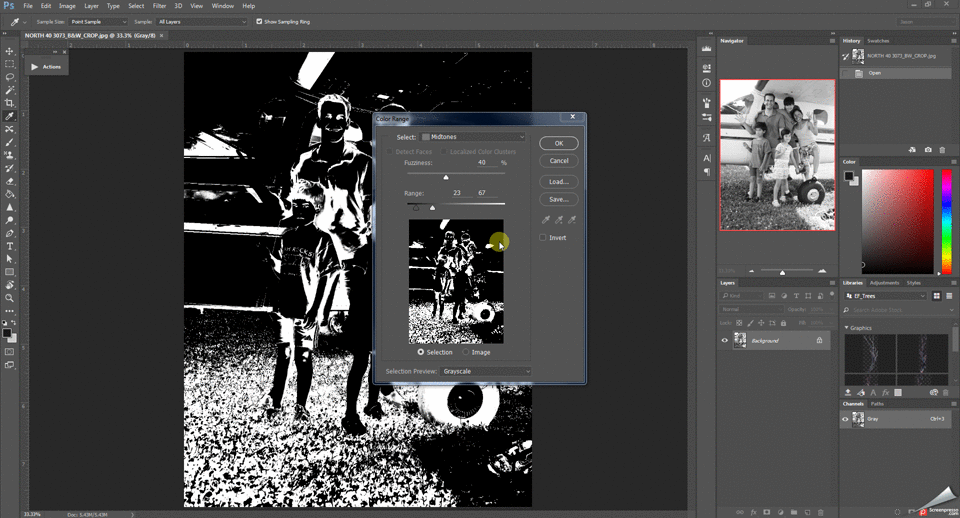Toggle Quick Mask mode

[9, 352]
